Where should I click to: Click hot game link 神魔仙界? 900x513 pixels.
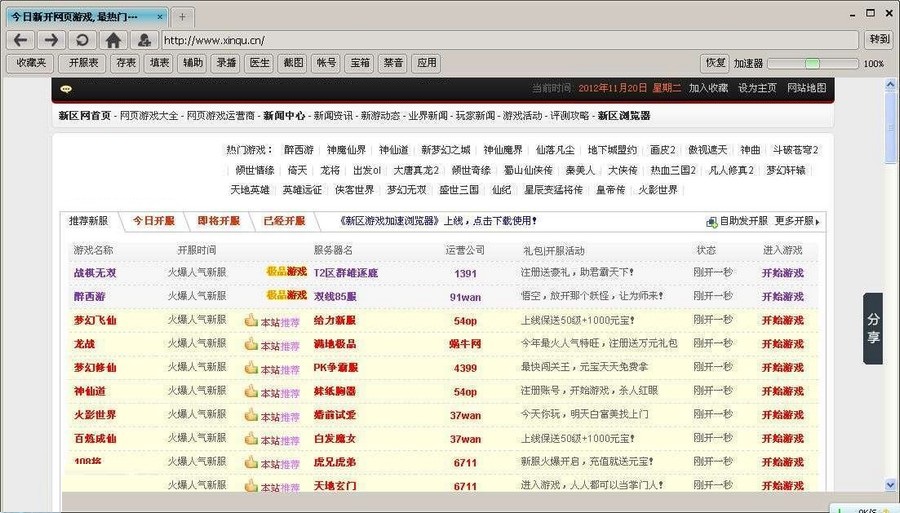346,150
